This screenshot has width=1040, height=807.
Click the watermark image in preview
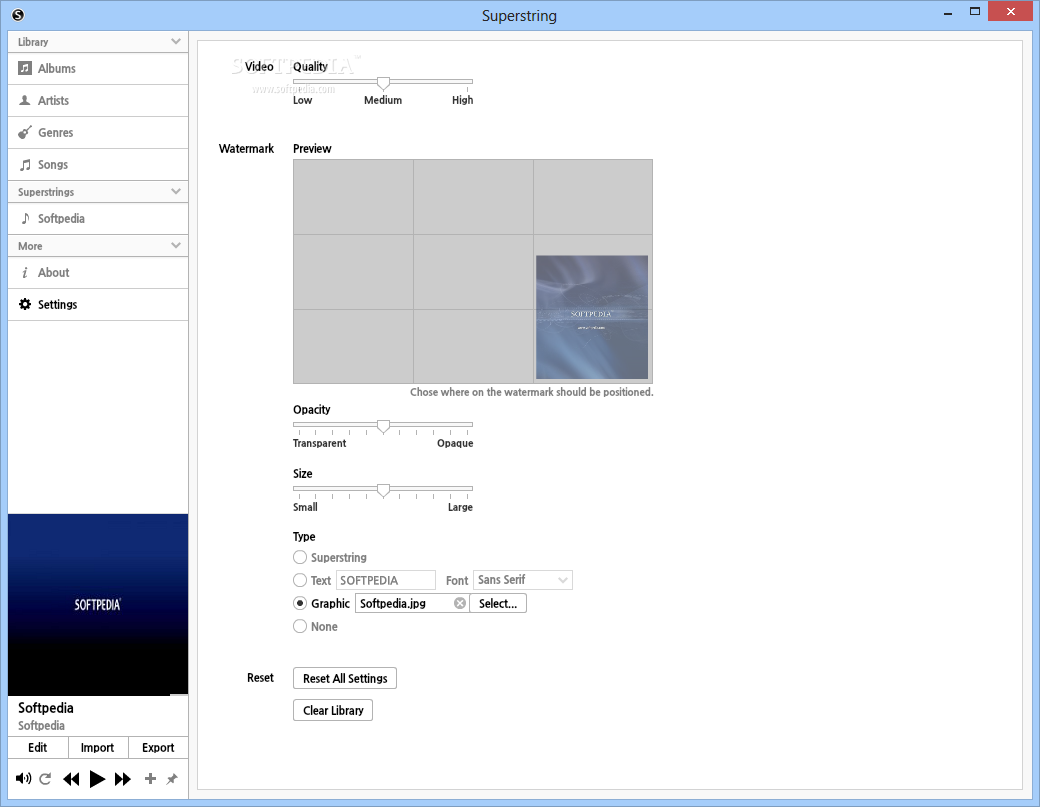point(592,317)
